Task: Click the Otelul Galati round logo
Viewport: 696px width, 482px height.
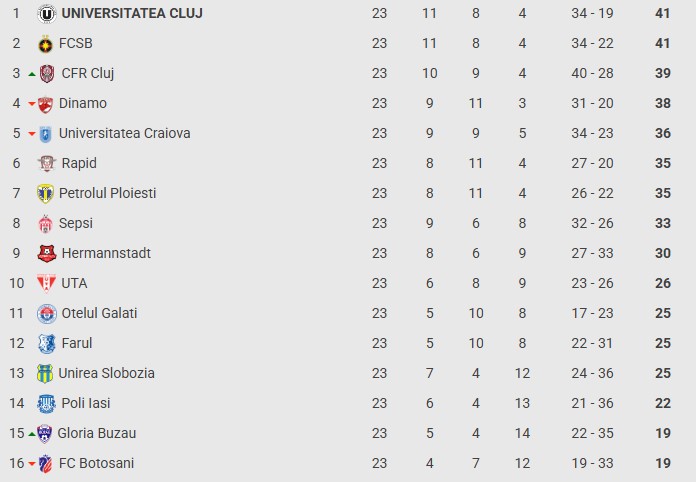Action: (47, 313)
